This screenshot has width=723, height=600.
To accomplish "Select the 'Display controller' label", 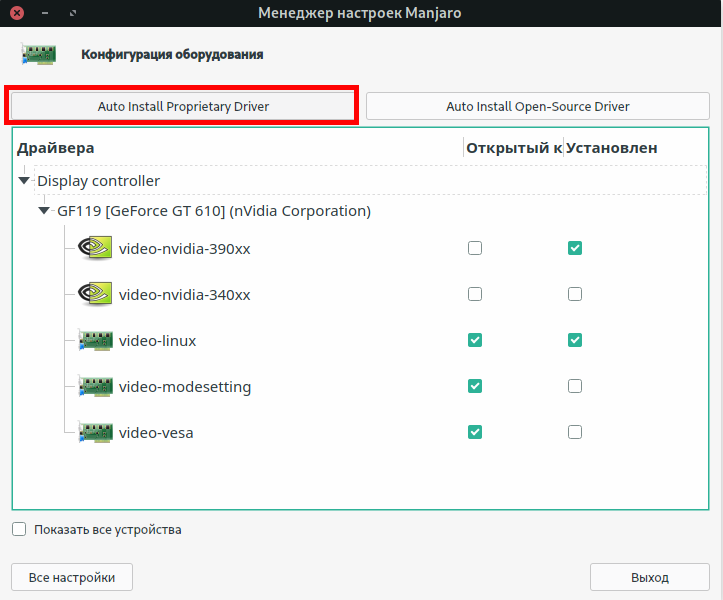I will (99, 181).
